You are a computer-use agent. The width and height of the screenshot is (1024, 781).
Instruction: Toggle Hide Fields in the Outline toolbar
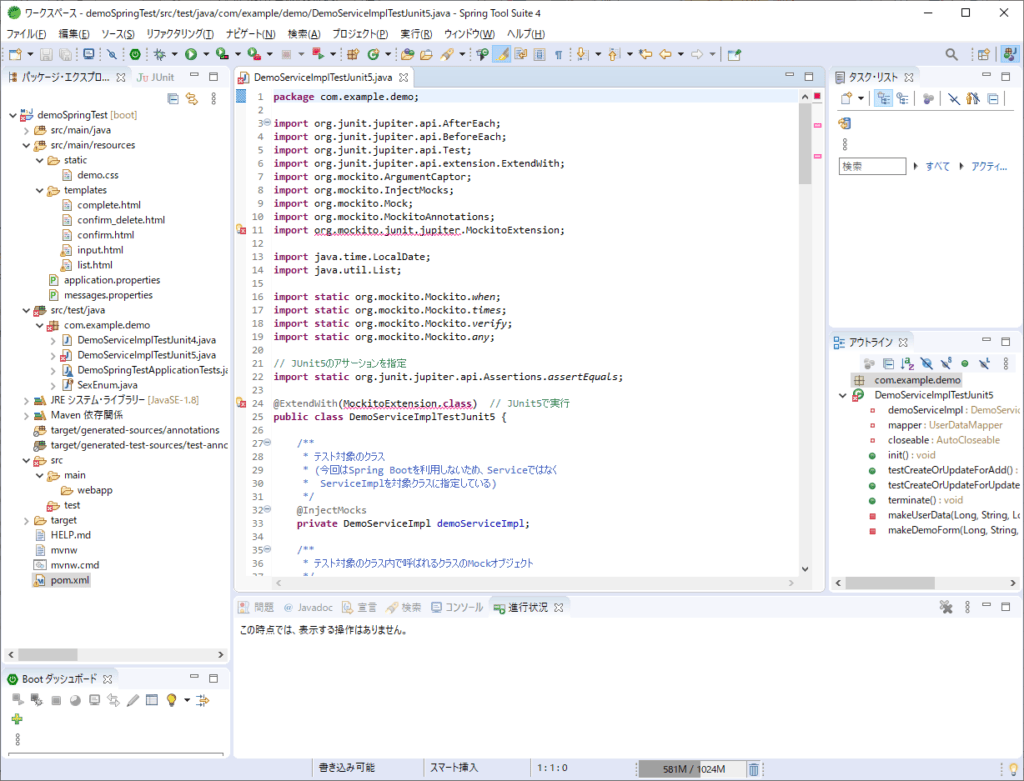pos(926,364)
